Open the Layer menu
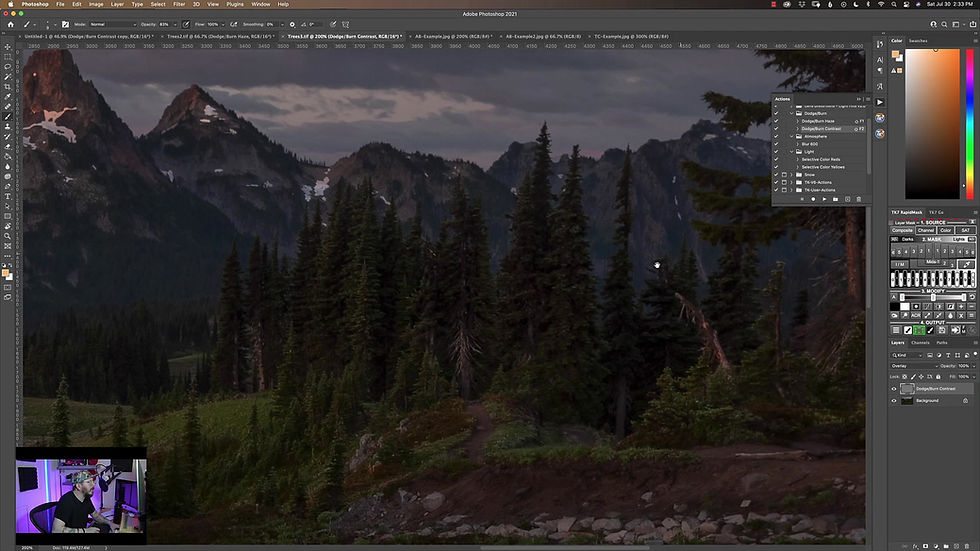The image size is (980, 551). click(x=117, y=4)
